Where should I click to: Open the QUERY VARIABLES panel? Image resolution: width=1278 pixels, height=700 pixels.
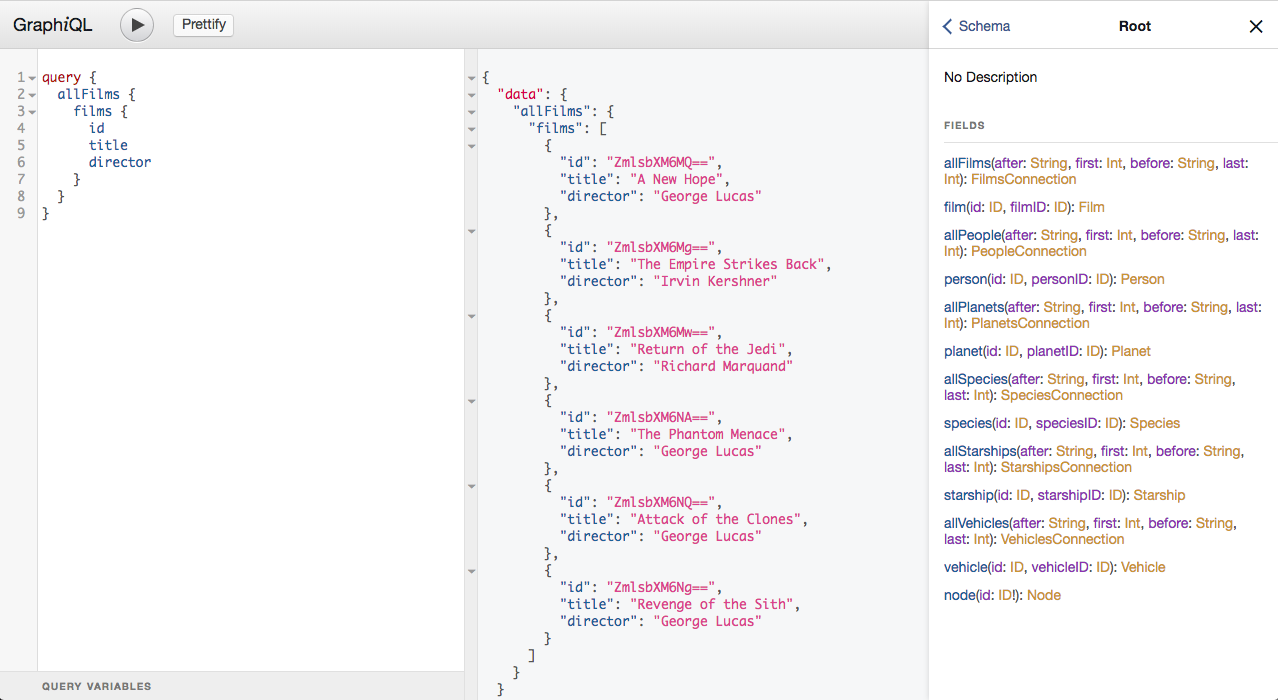[97, 686]
